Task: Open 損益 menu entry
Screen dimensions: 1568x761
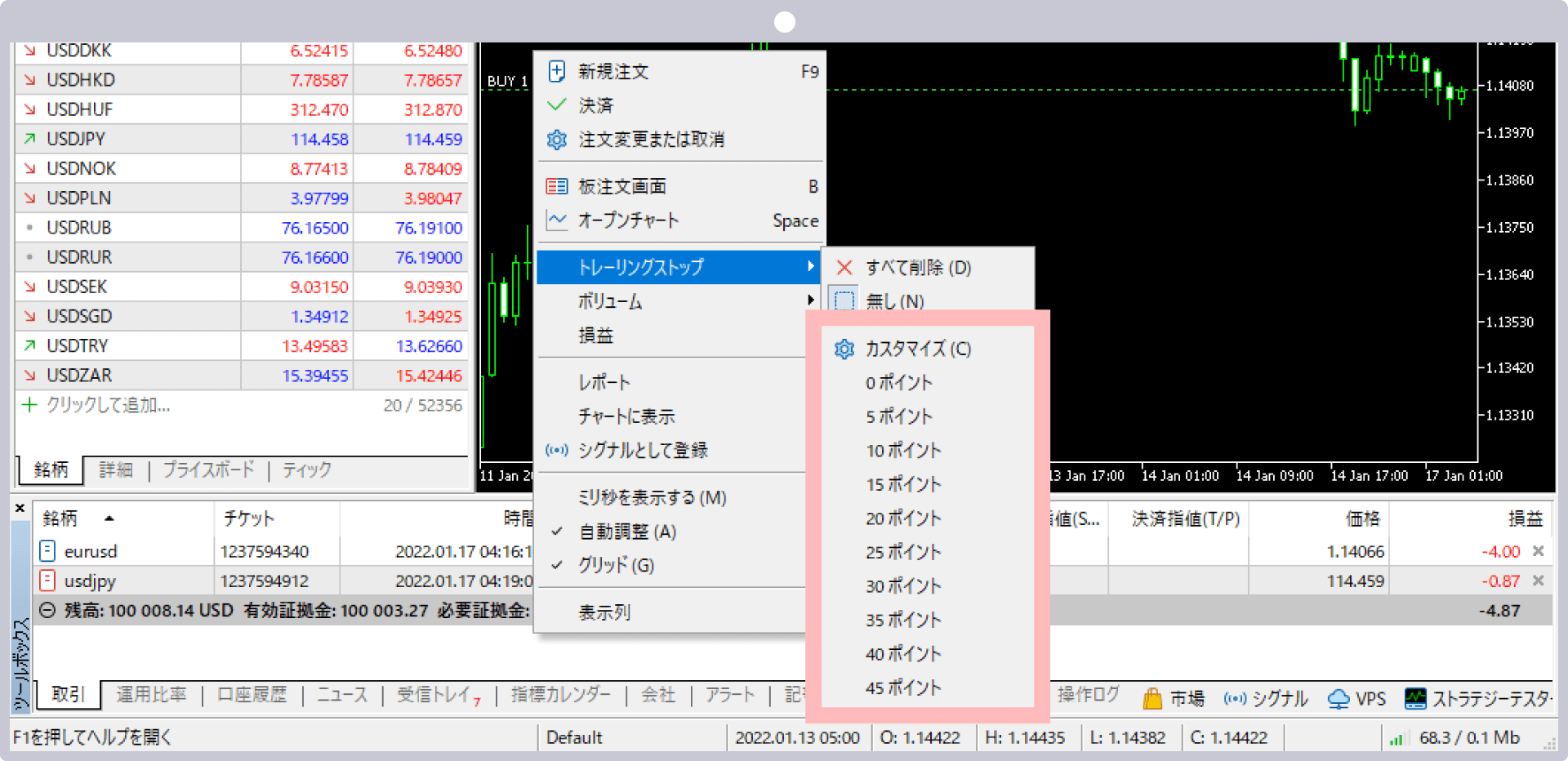Action: [x=595, y=336]
